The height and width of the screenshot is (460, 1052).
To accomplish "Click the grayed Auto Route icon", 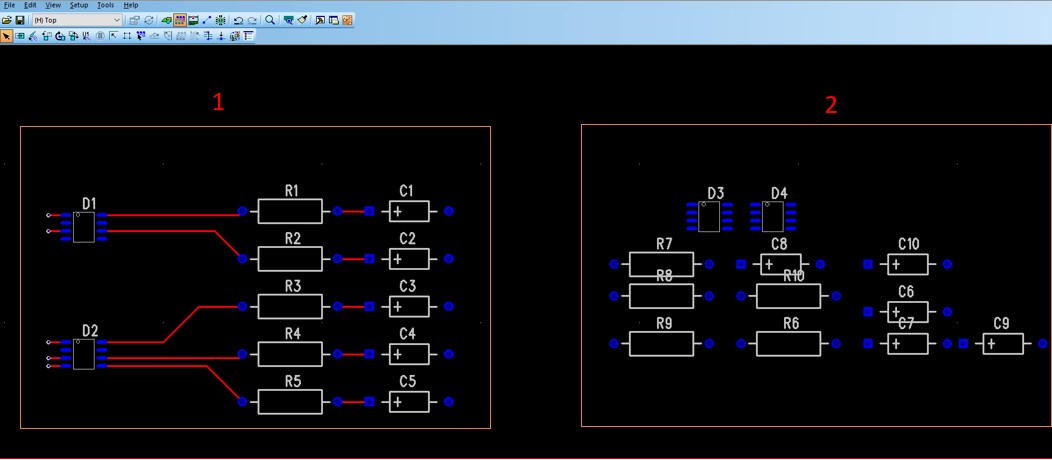I will (181, 36).
